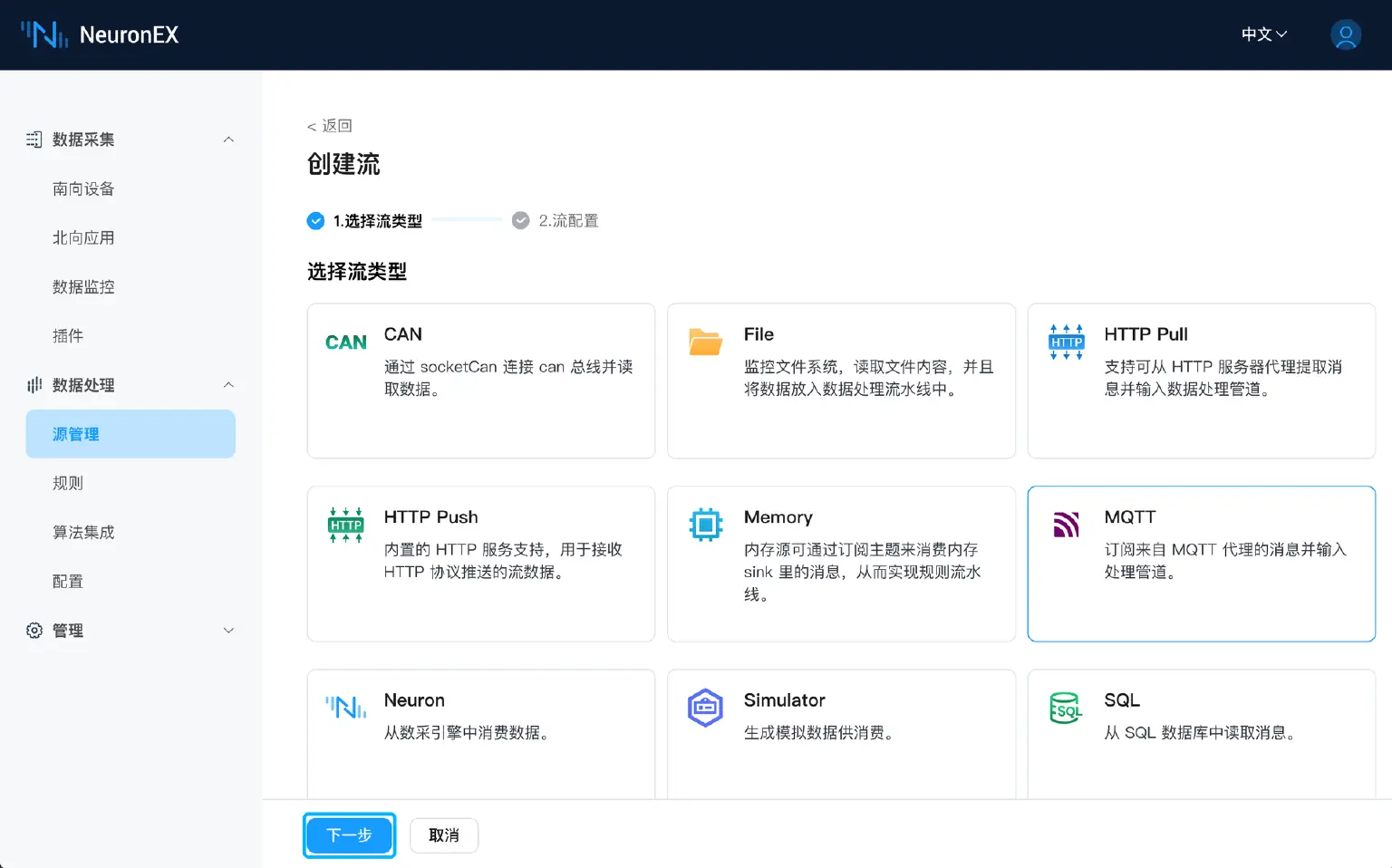Screen dimensions: 1392x868
Task: Click the File stream type folder icon
Action: (x=705, y=342)
